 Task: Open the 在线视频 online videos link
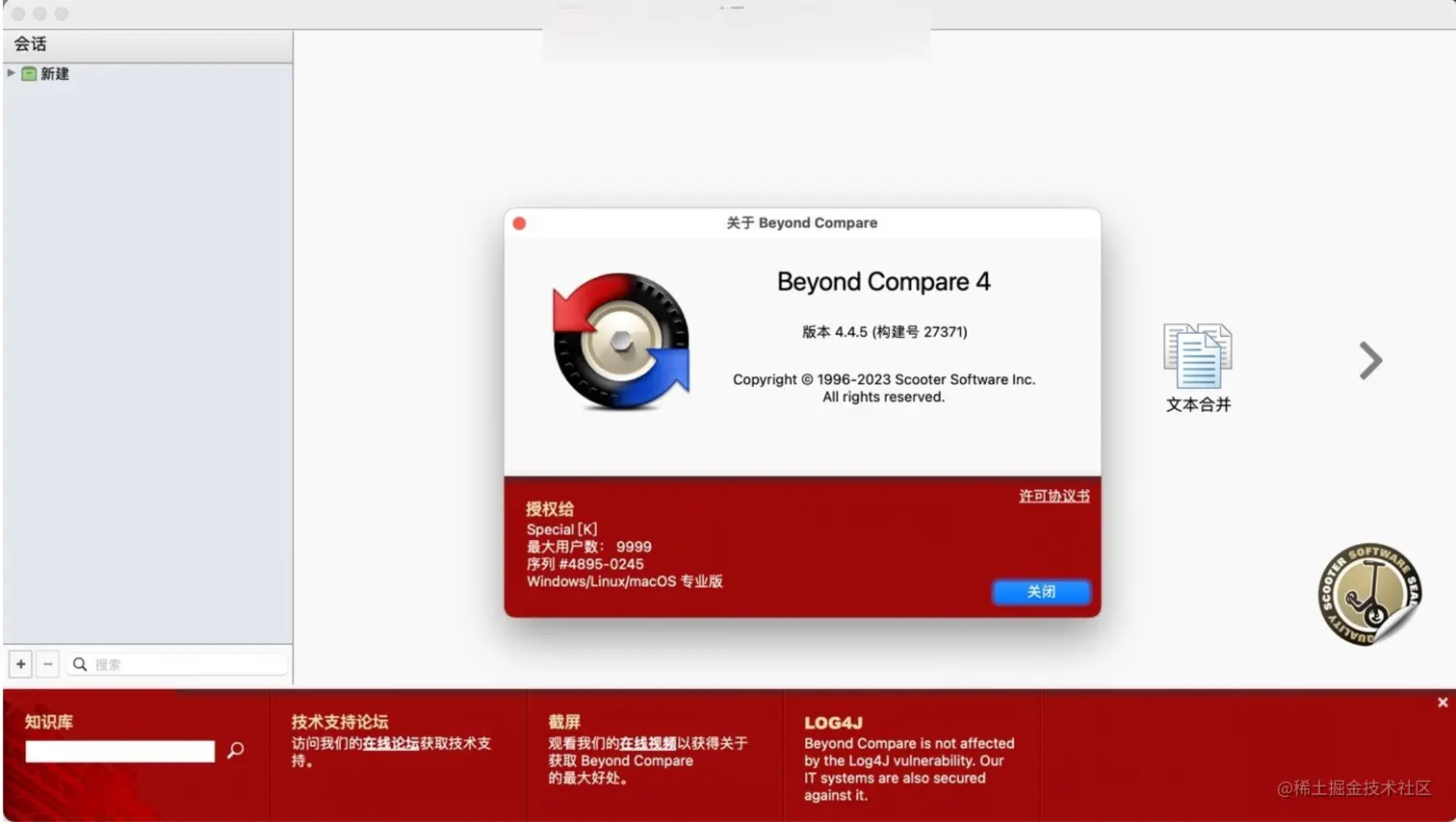coord(647,743)
